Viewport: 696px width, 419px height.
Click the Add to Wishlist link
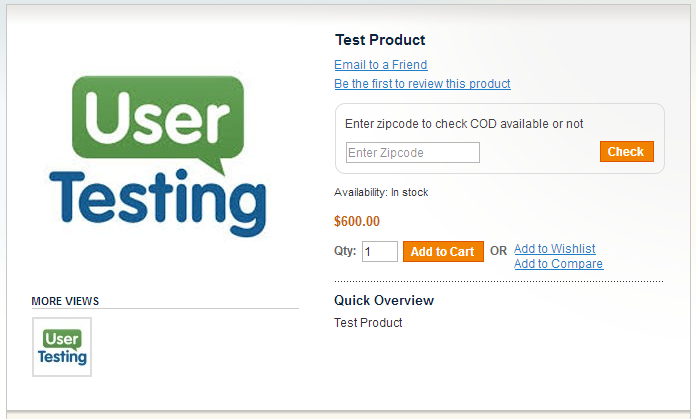[554, 249]
